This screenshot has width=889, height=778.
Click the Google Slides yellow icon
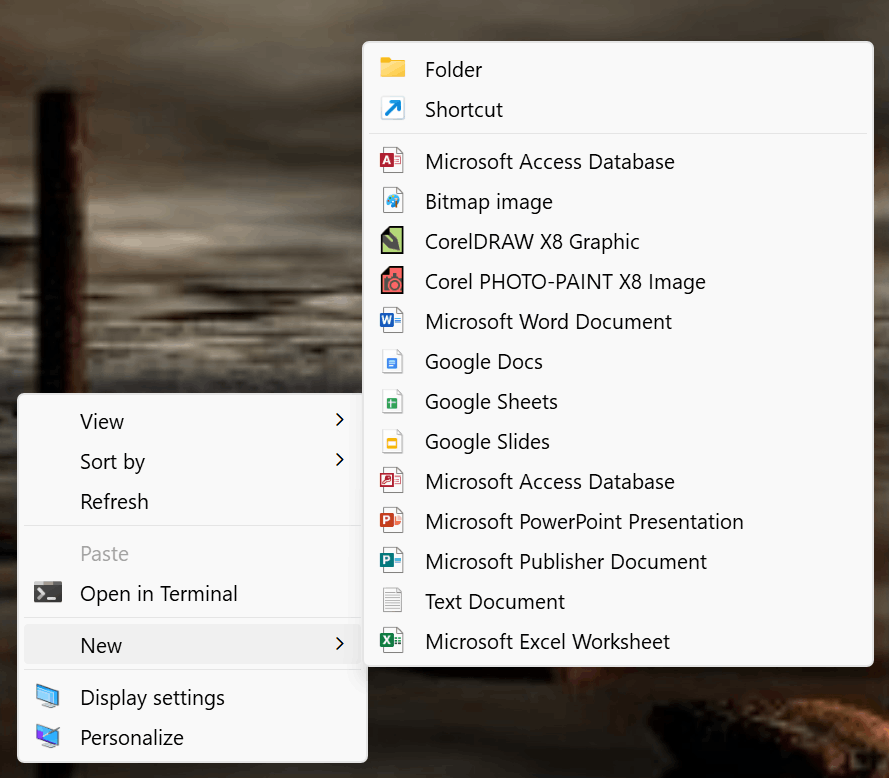click(x=392, y=442)
